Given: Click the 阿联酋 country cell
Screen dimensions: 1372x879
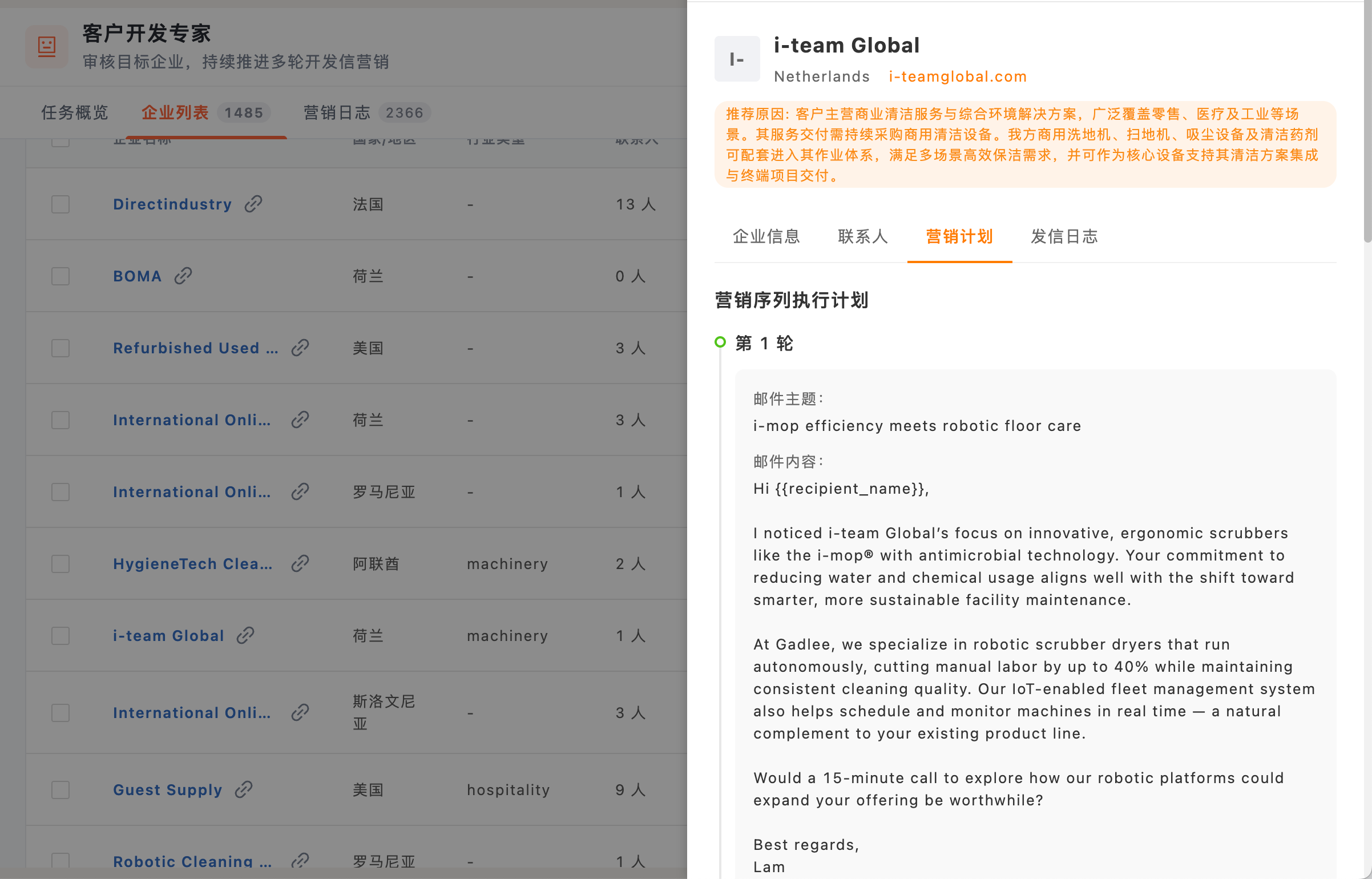Looking at the screenshot, I should pyautogui.click(x=376, y=563).
